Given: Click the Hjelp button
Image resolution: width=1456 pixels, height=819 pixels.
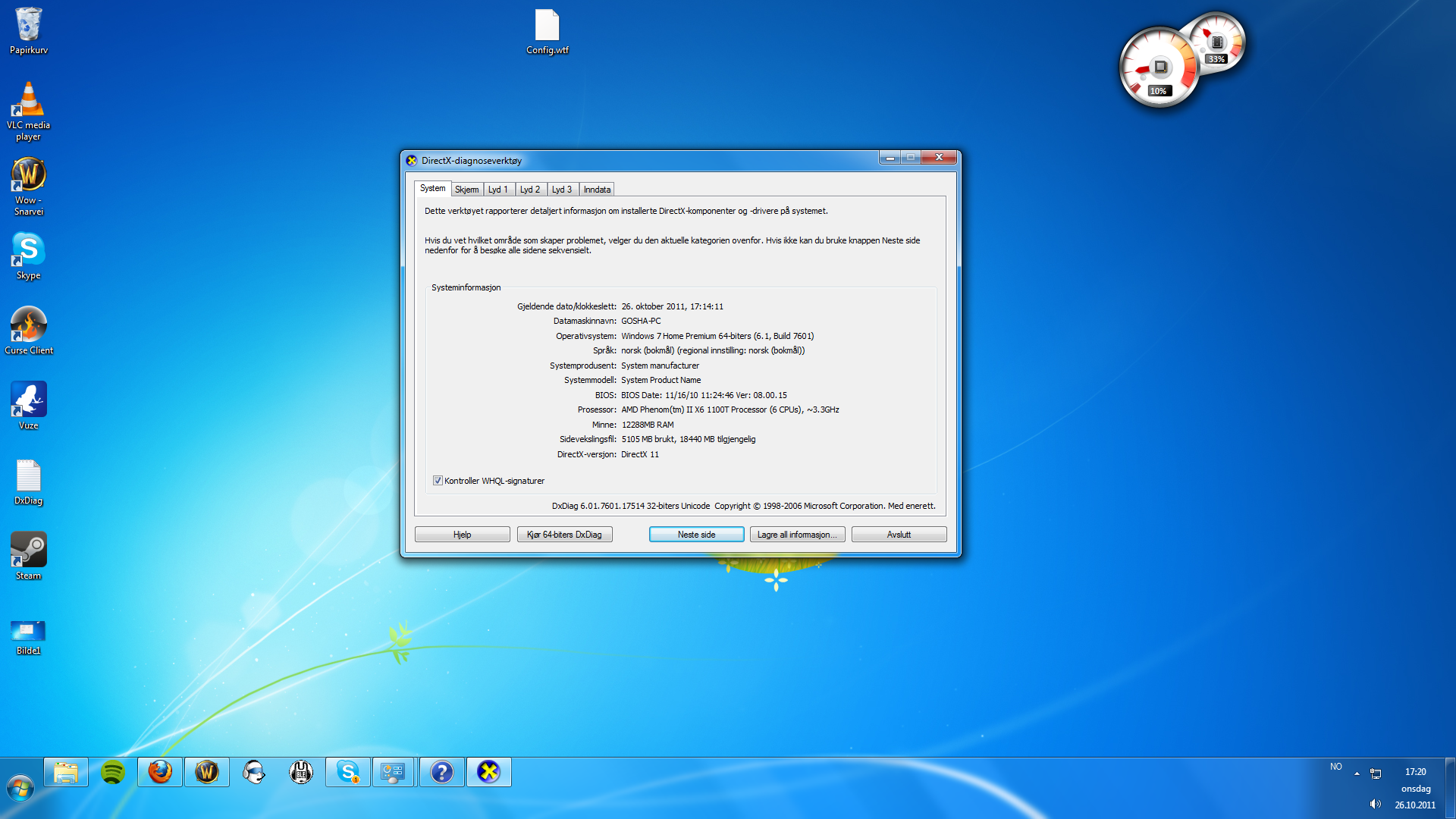Looking at the screenshot, I should (463, 535).
